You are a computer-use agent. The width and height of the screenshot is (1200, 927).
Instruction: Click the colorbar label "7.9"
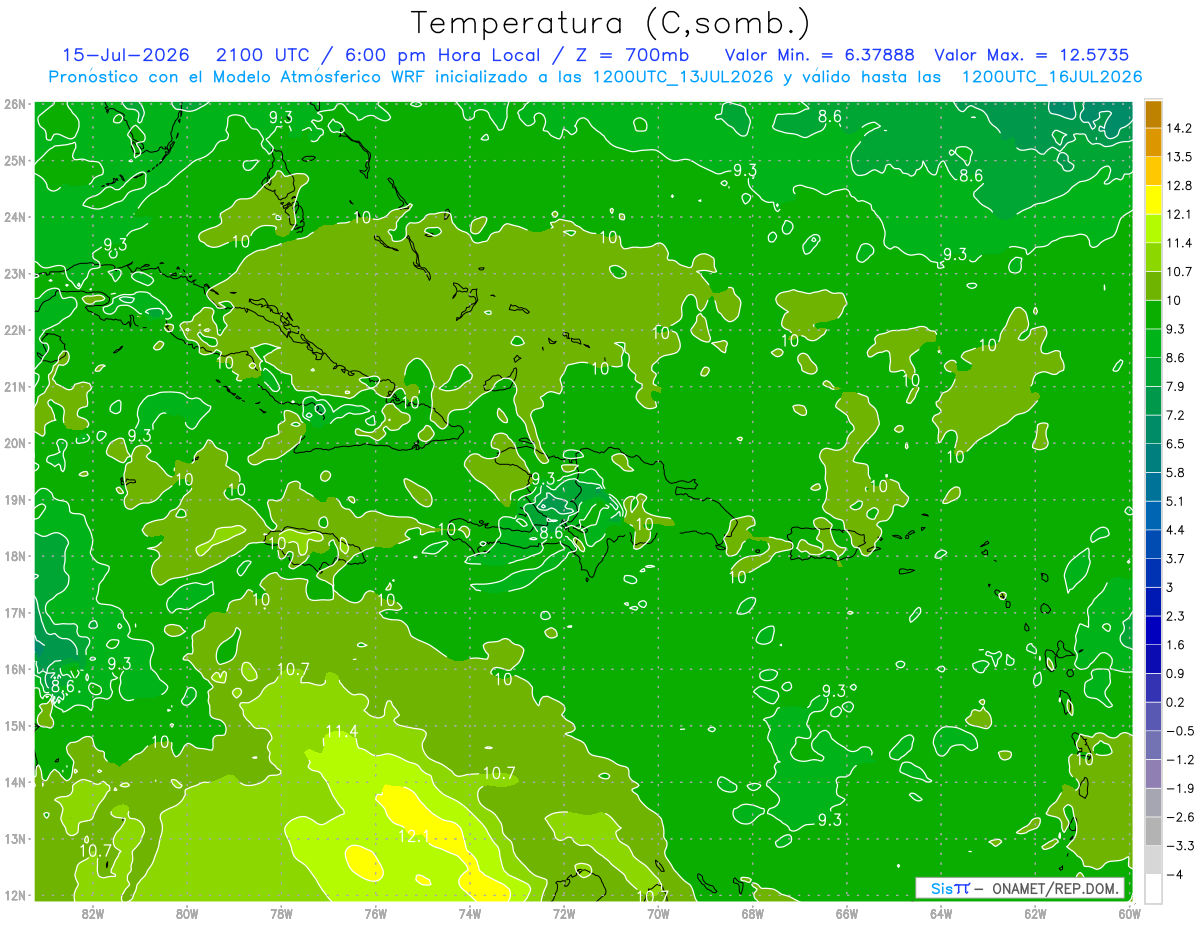[1176, 386]
